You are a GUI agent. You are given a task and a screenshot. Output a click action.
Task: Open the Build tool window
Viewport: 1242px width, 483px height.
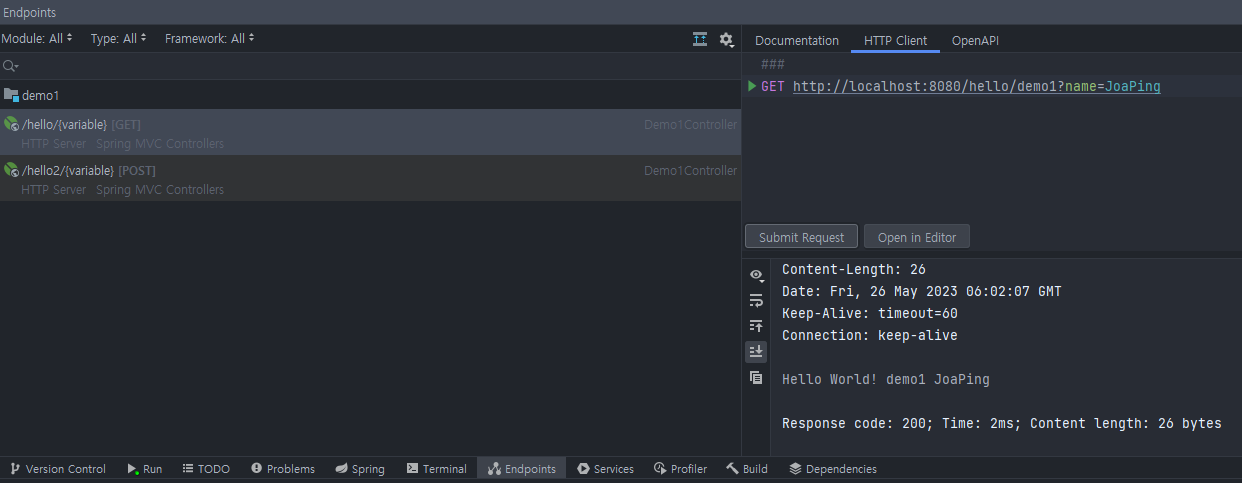pyautogui.click(x=747, y=469)
